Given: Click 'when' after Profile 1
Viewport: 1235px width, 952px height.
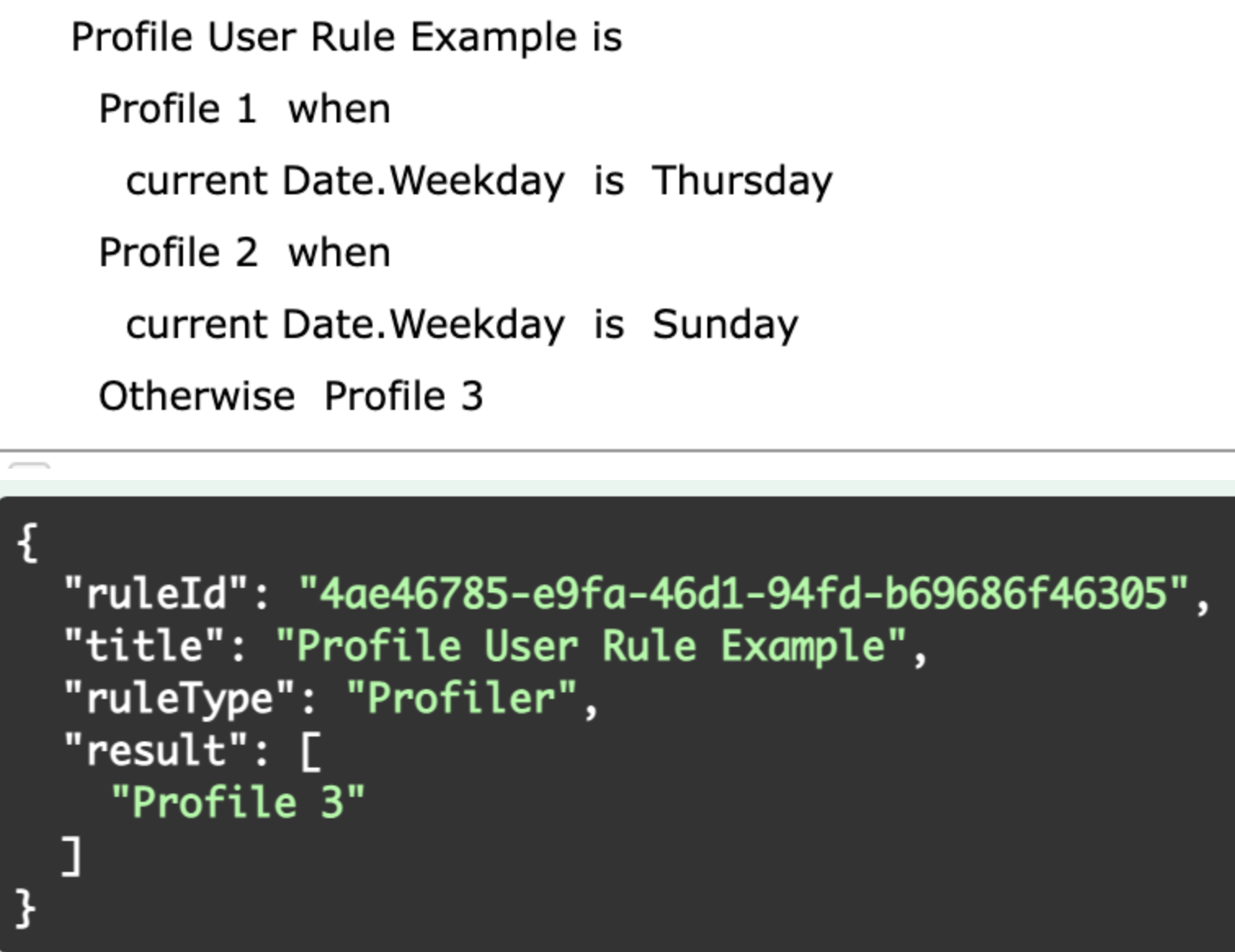Looking at the screenshot, I should pos(339,109).
